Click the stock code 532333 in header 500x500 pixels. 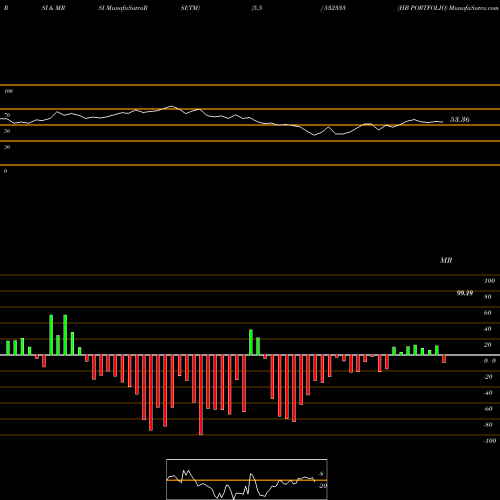point(334,8)
